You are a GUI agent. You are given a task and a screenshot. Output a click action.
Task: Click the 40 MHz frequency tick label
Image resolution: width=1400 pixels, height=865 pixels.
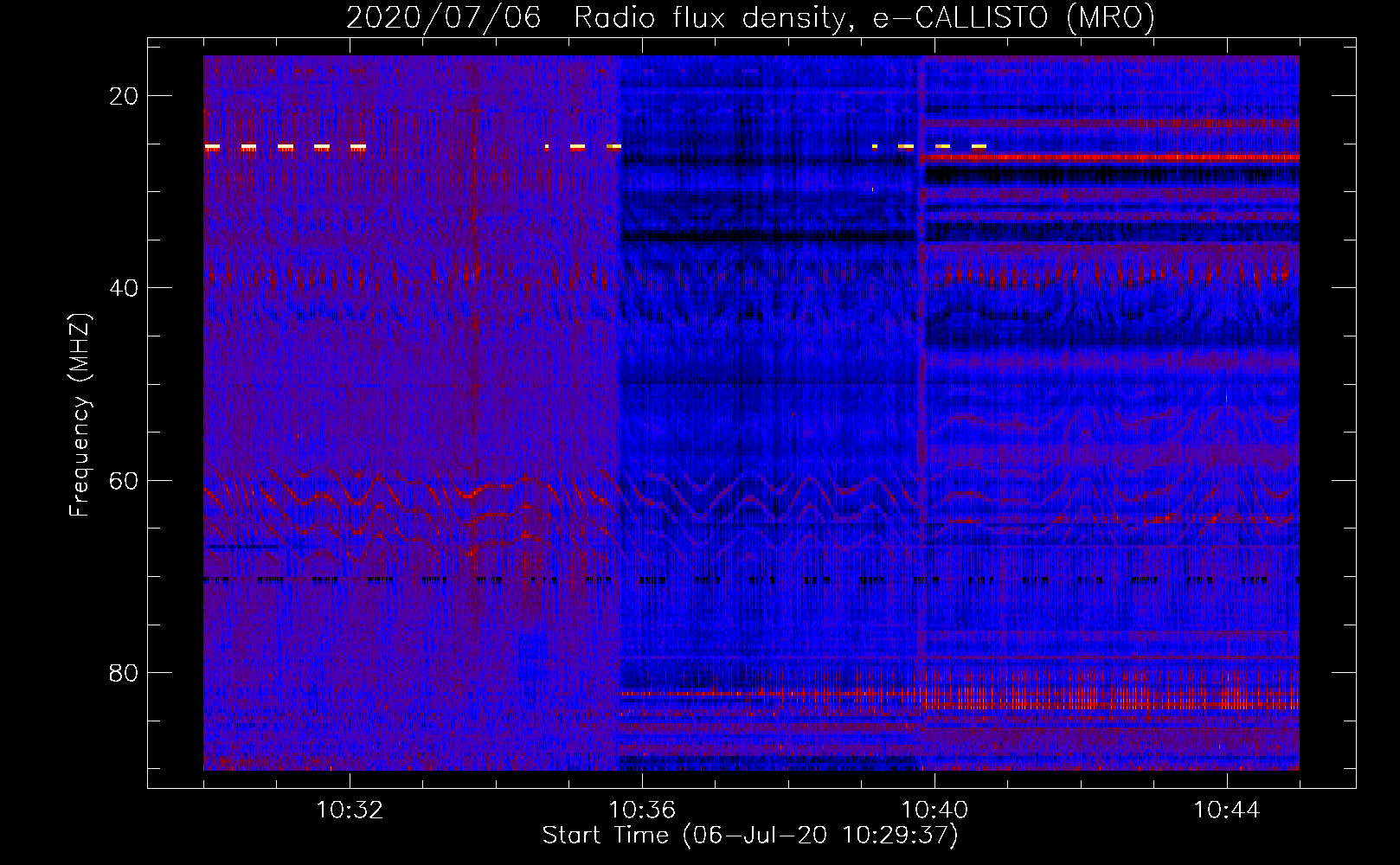coord(124,288)
